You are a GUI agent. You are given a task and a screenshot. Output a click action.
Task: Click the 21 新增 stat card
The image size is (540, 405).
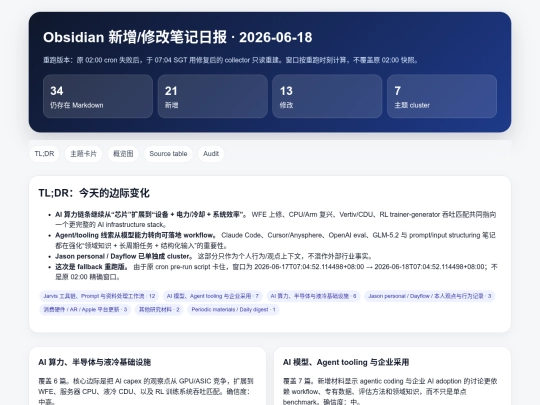[212, 96]
